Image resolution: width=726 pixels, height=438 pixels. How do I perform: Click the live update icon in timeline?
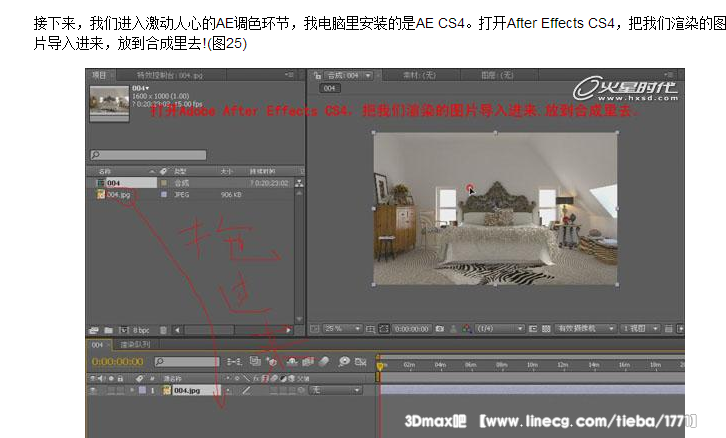pyautogui.click(x=255, y=361)
